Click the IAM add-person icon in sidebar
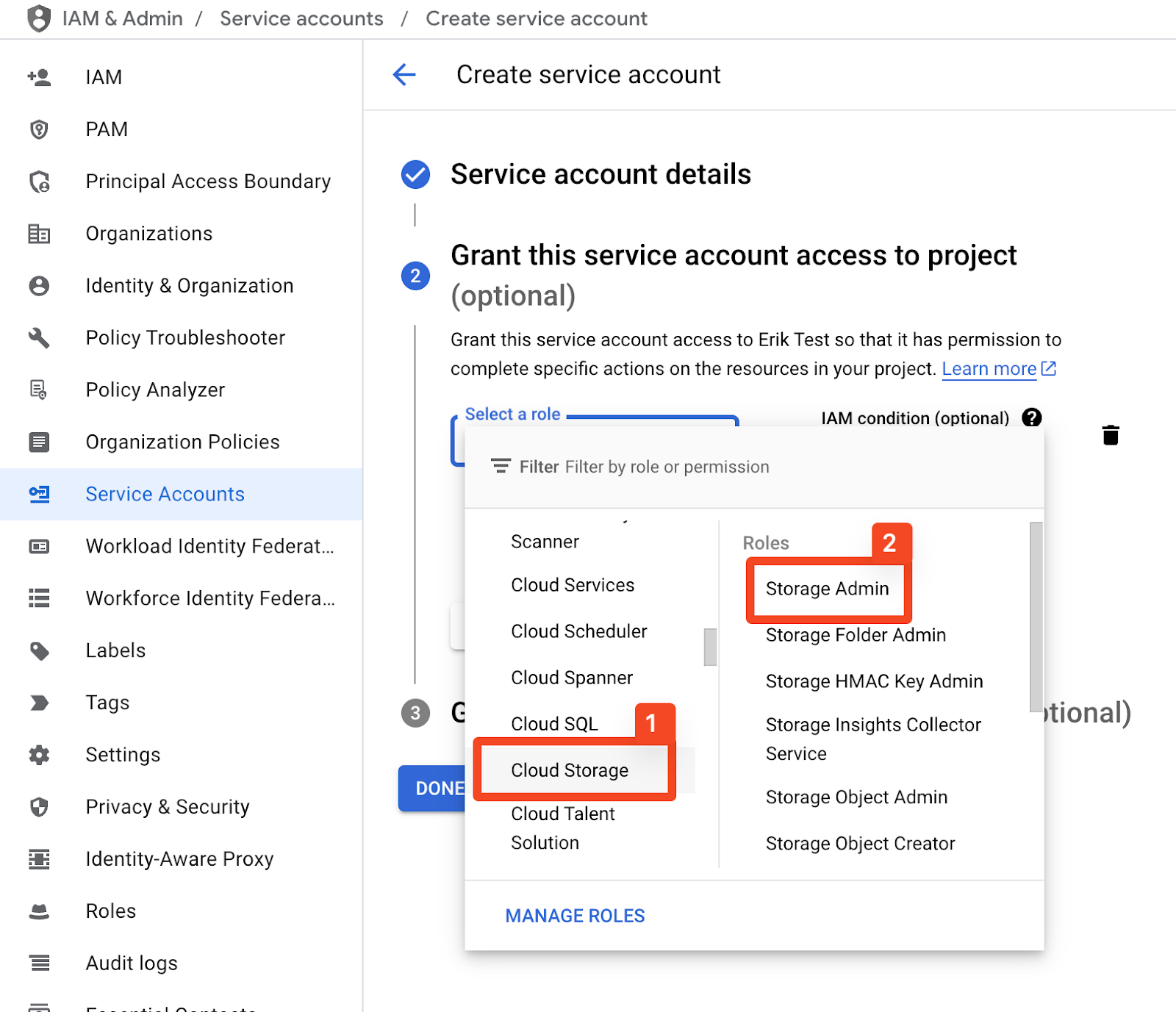The height and width of the screenshot is (1012, 1176). pos(39,77)
